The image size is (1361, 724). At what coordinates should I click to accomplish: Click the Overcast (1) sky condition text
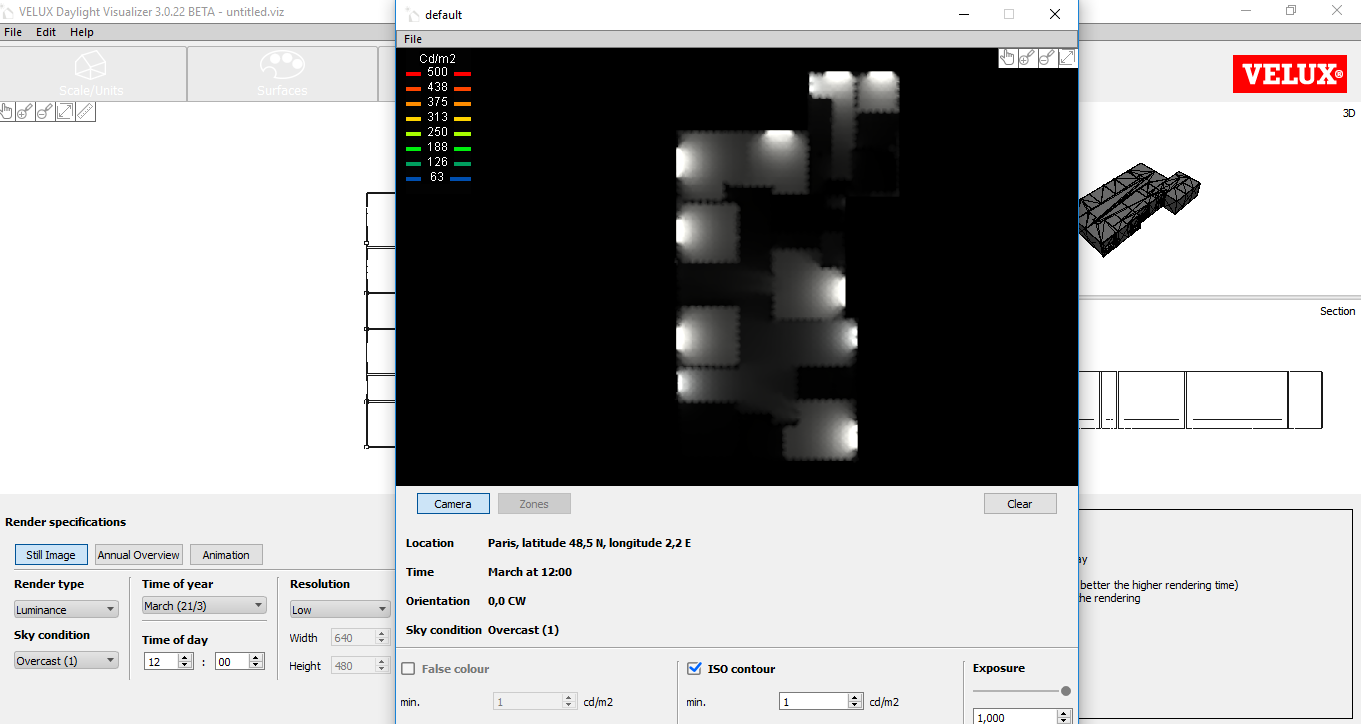coord(523,630)
